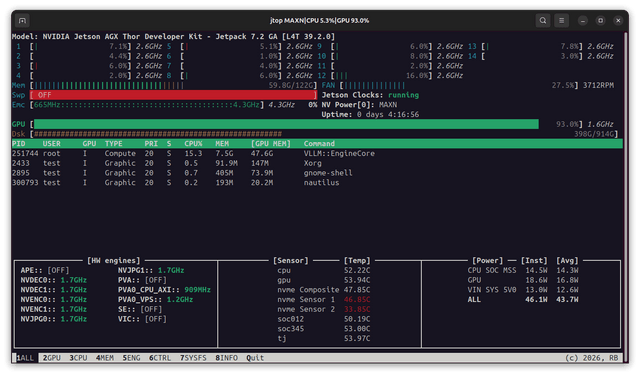Click the Uptime 0 days 4:16:56 text
This screenshot has width=640, height=376.
370,115
